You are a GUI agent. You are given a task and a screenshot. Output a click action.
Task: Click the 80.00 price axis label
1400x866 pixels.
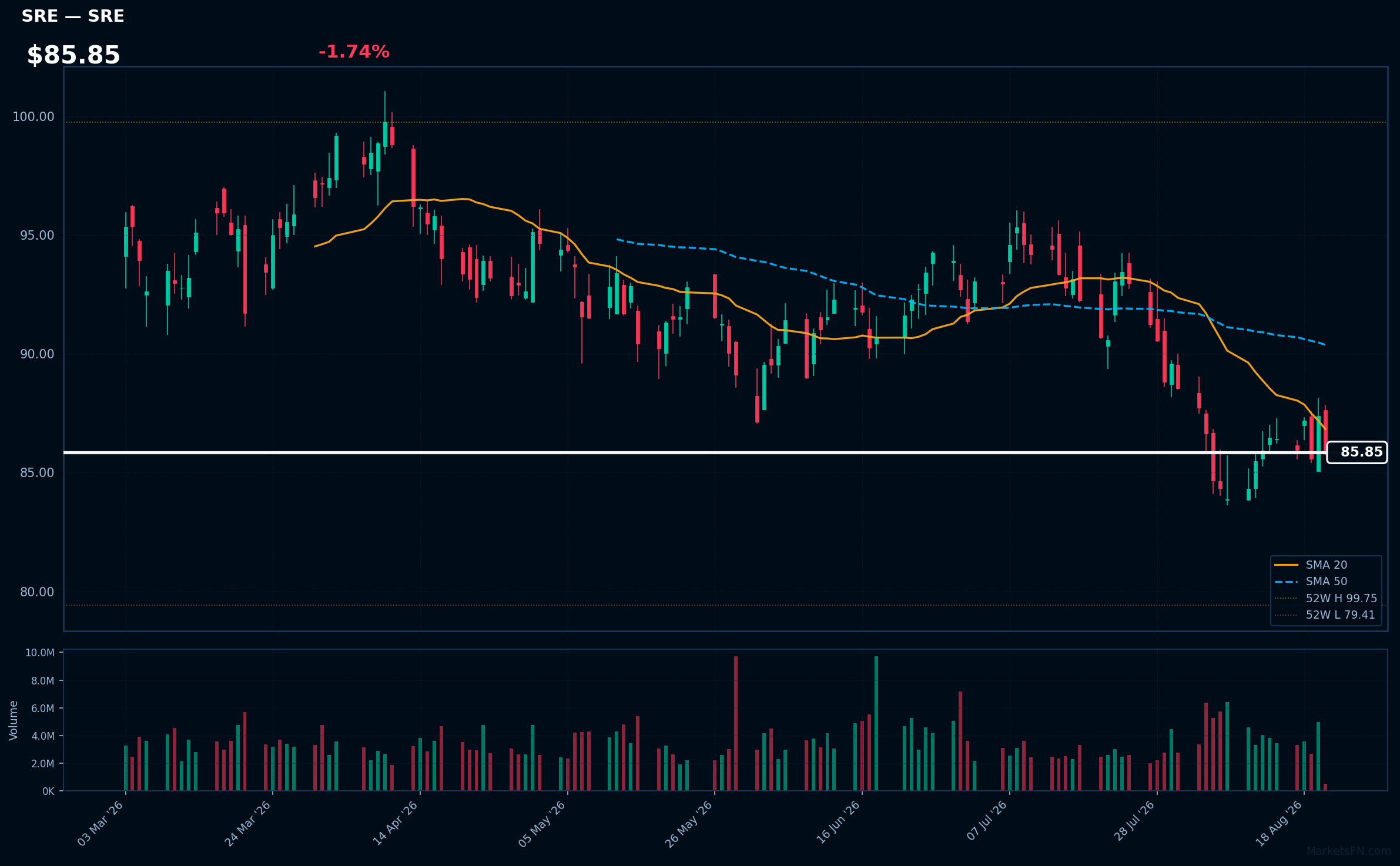(37, 592)
